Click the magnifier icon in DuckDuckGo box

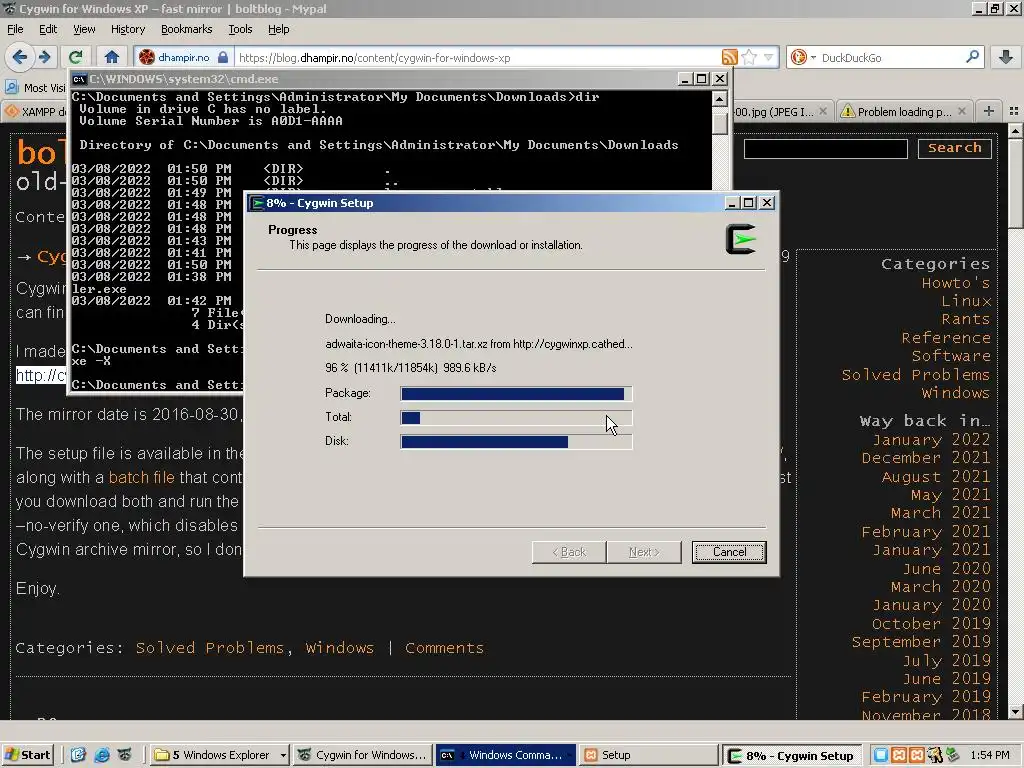click(x=972, y=57)
